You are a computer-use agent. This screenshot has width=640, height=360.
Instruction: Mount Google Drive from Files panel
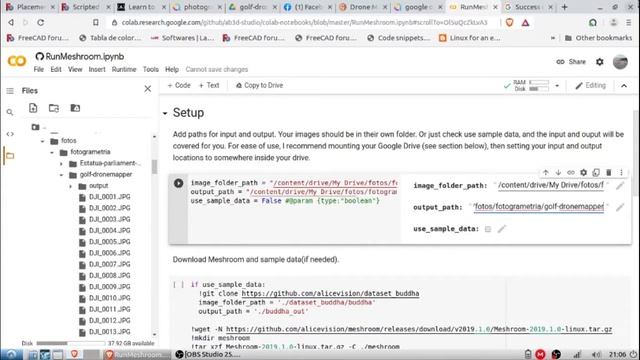coord(75,108)
